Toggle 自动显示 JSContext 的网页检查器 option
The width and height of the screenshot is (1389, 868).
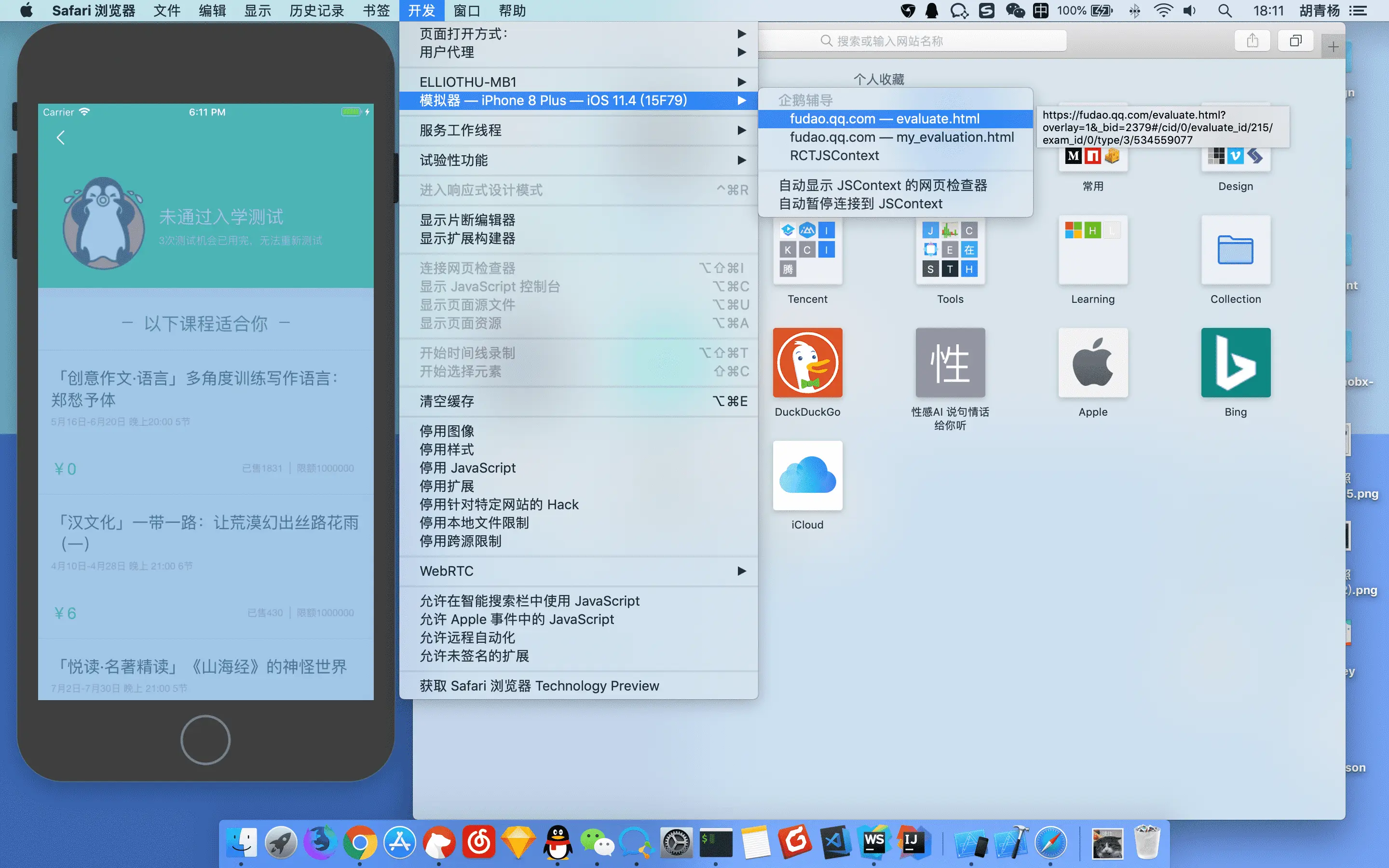coord(882,186)
